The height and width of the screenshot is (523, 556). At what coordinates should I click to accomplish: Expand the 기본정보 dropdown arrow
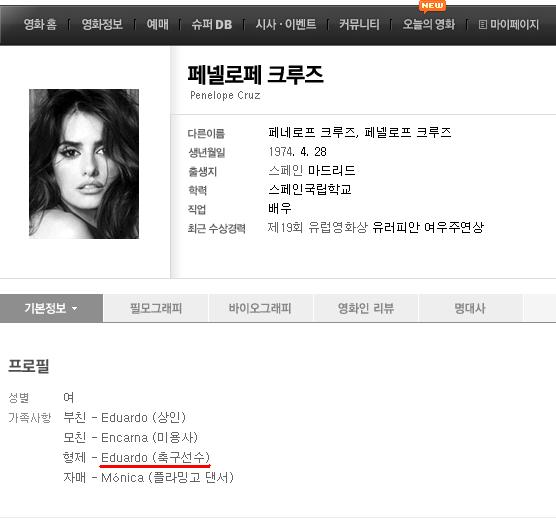[74, 308]
